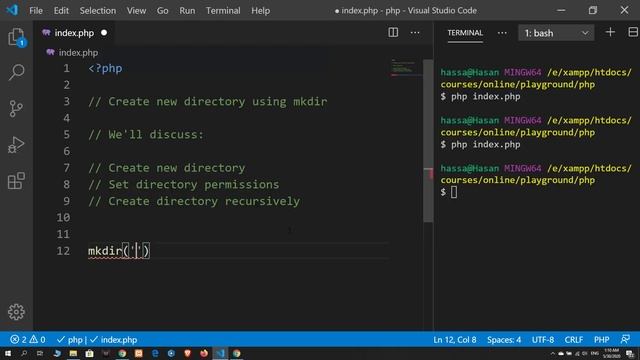
Task: Click 'Ln 12, Col 8' in status bar
Action: (x=455, y=340)
